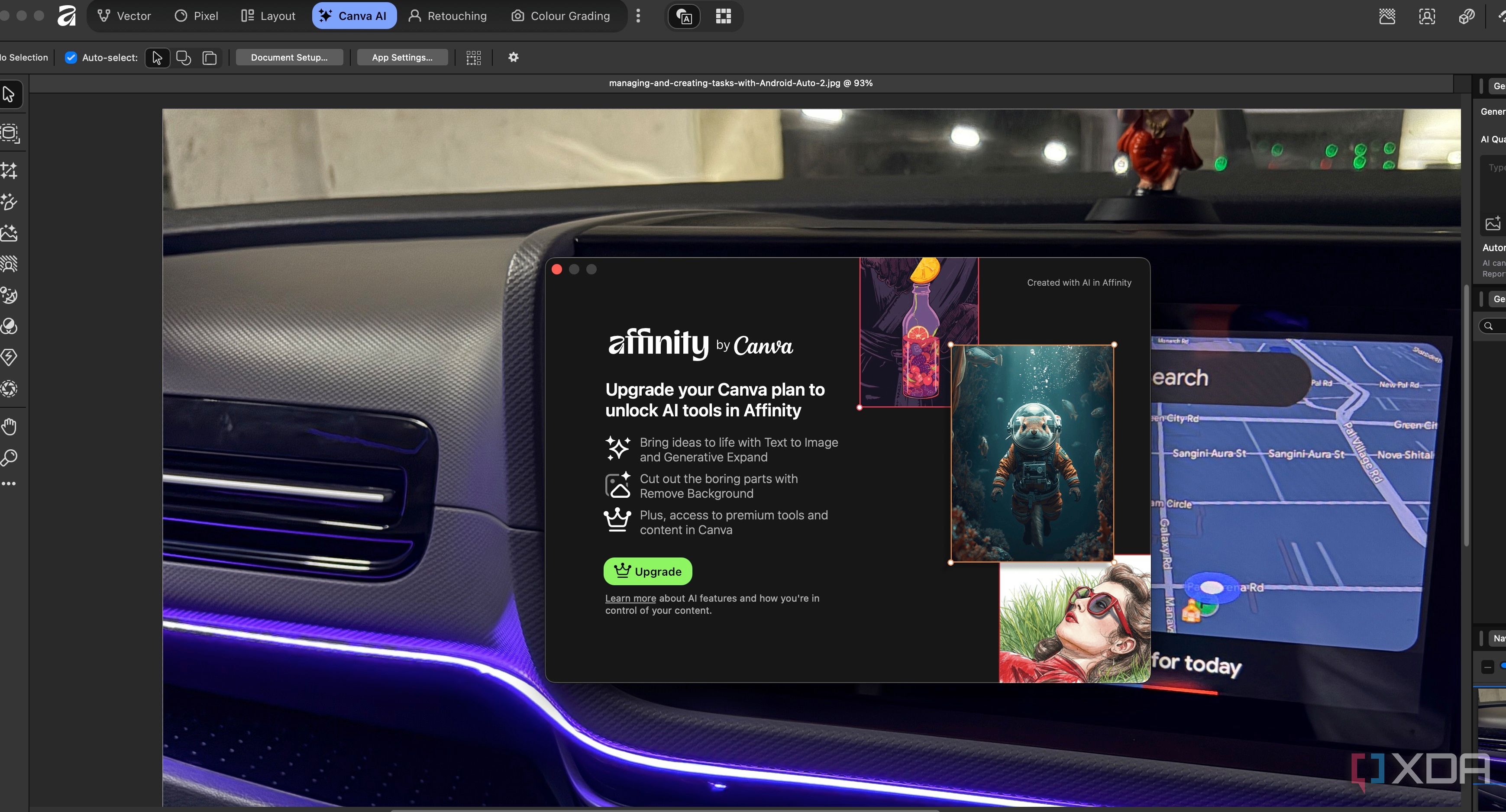Select the magnifier Zoom tool
Screen dimensions: 1506x812
click(9, 458)
